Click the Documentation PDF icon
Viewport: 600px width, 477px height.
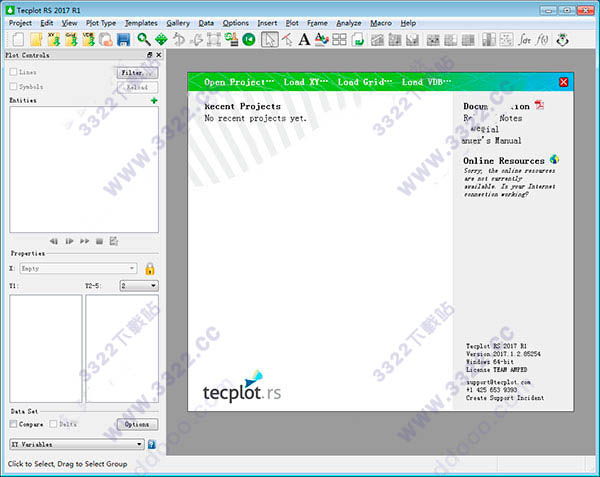pyautogui.click(x=540, y=105)
